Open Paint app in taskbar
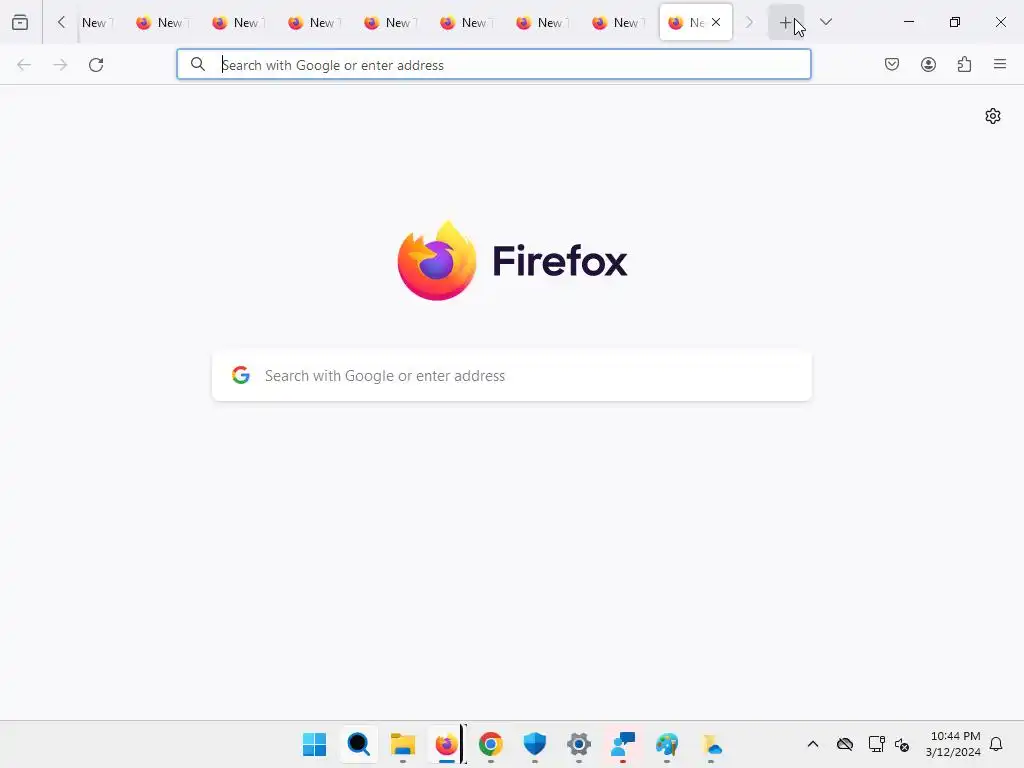The image size is (1024, 768). pos(667,744)
